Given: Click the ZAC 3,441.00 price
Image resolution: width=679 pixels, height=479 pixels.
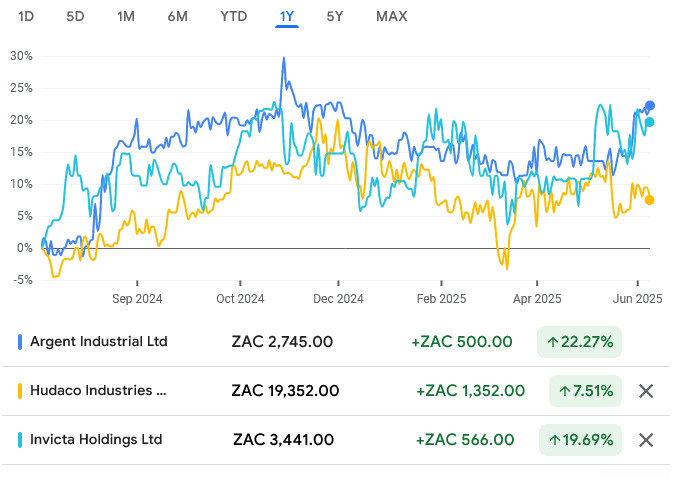Looking at the screenshot, I should click(x=283, y=440).
